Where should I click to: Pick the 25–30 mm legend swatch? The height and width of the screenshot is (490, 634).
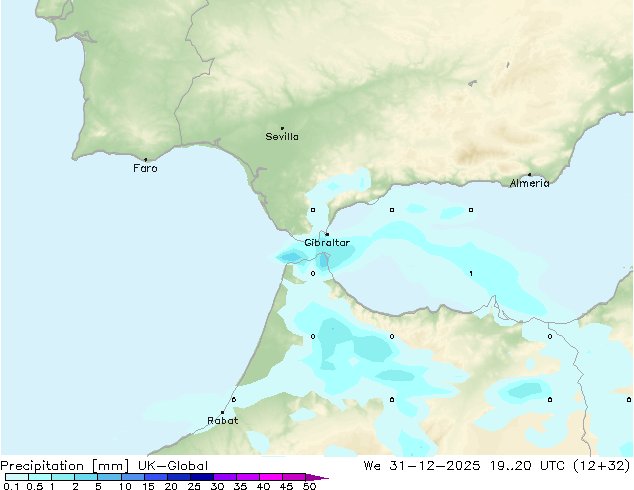tap(201, 477)
